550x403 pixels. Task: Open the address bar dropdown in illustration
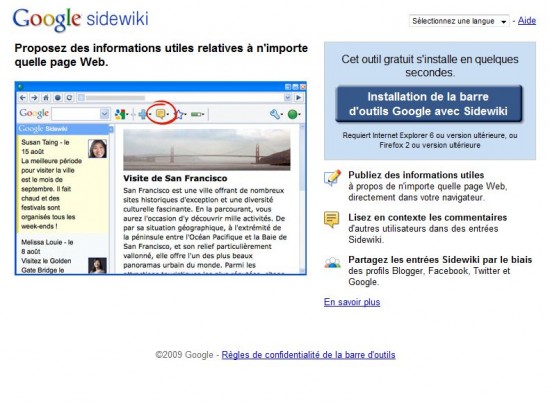click(x=288, y=98)
